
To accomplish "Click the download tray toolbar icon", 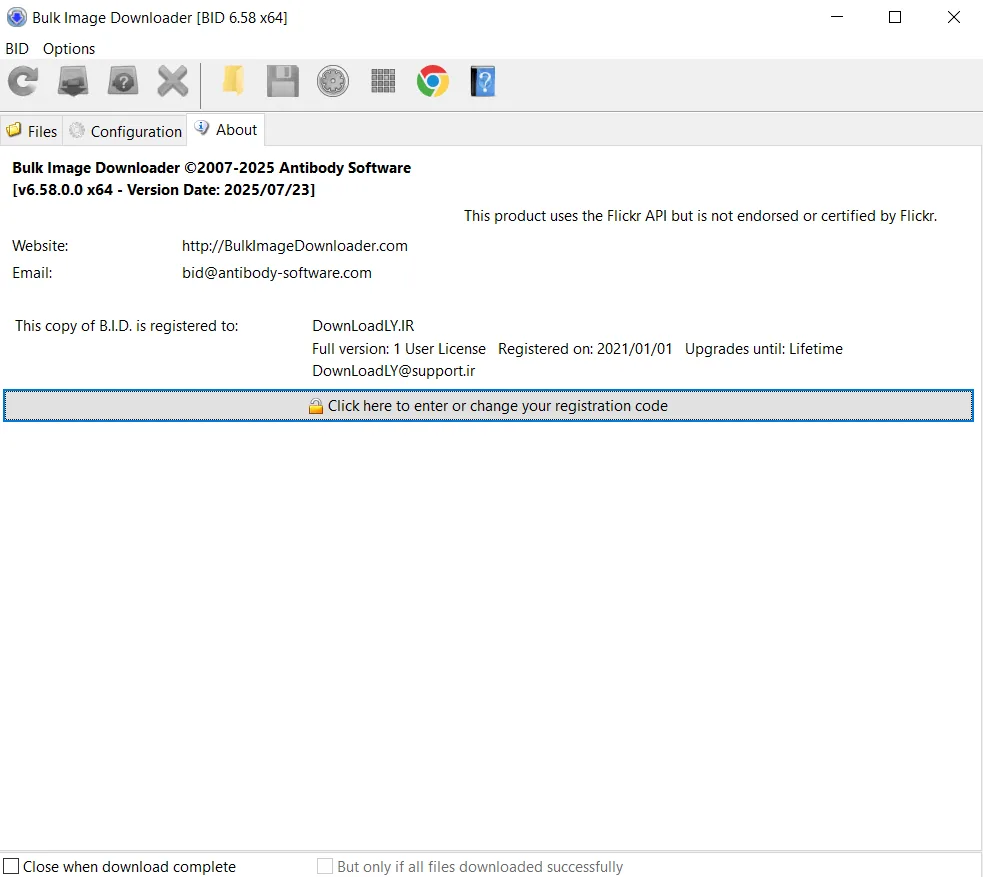I will pyautogui.click(x=73, y=81).
